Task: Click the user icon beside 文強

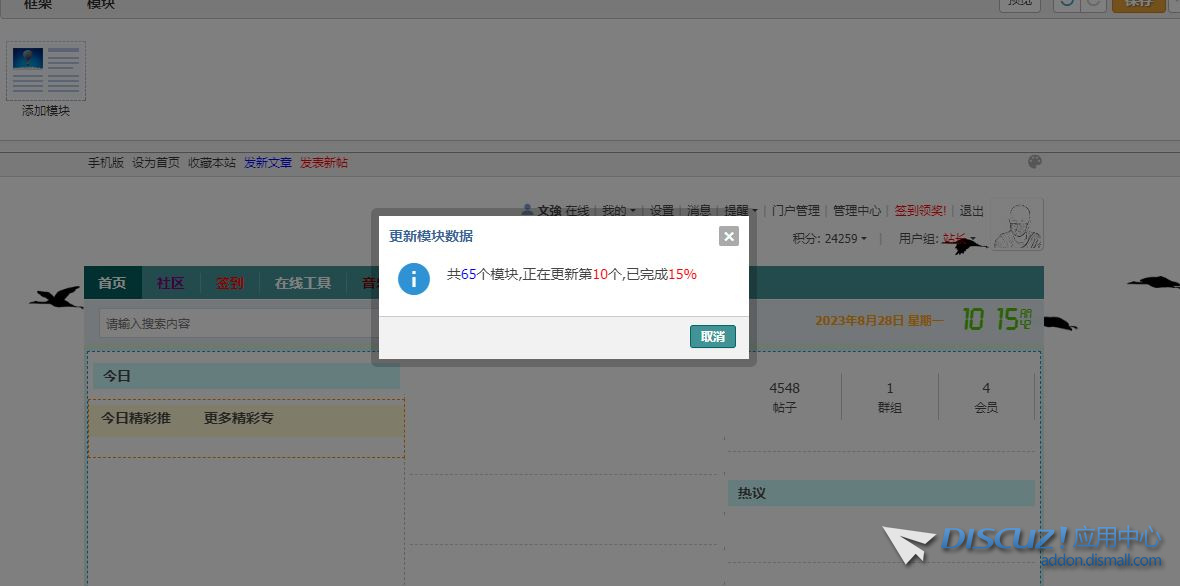Action: (x=527, y=210)
